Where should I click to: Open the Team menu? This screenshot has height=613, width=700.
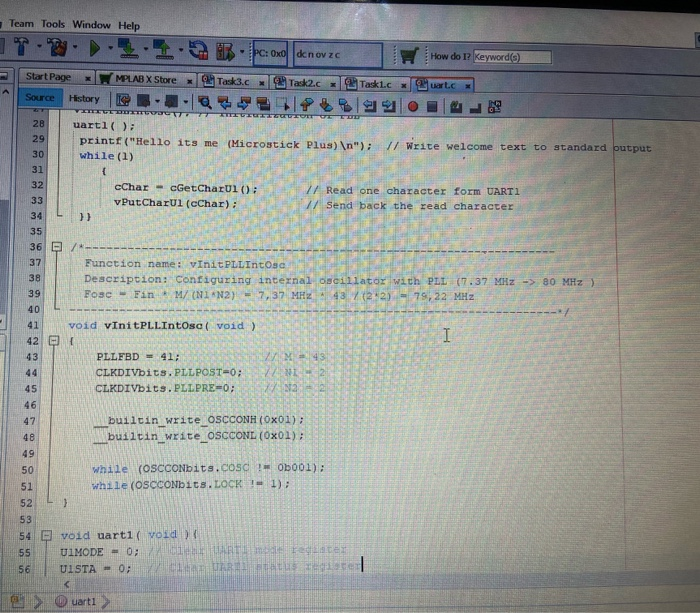pos(21,24)
